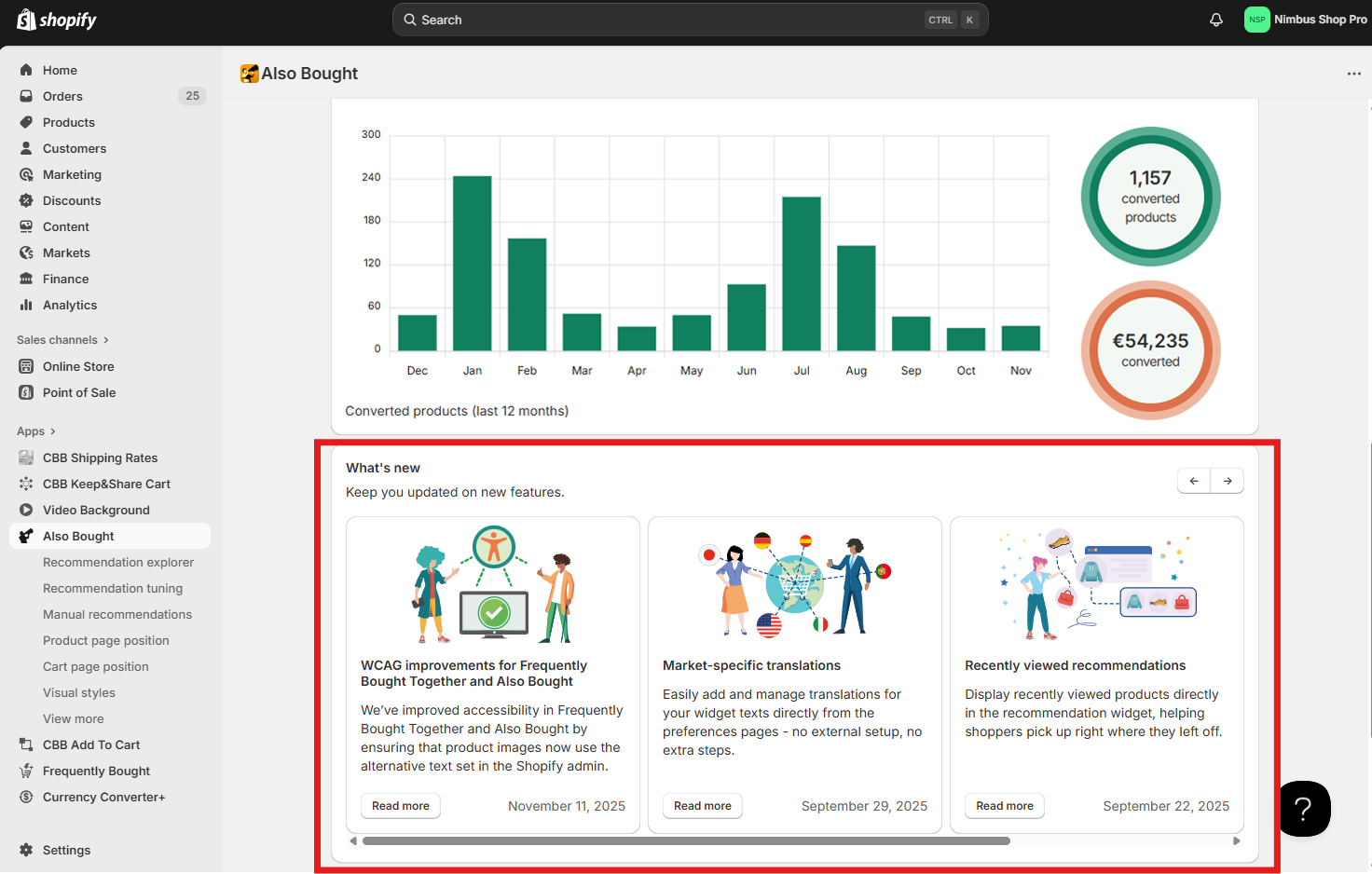Click the Finance bank icon
Screen dimensions: 1372x874
[x=26, y=279]
